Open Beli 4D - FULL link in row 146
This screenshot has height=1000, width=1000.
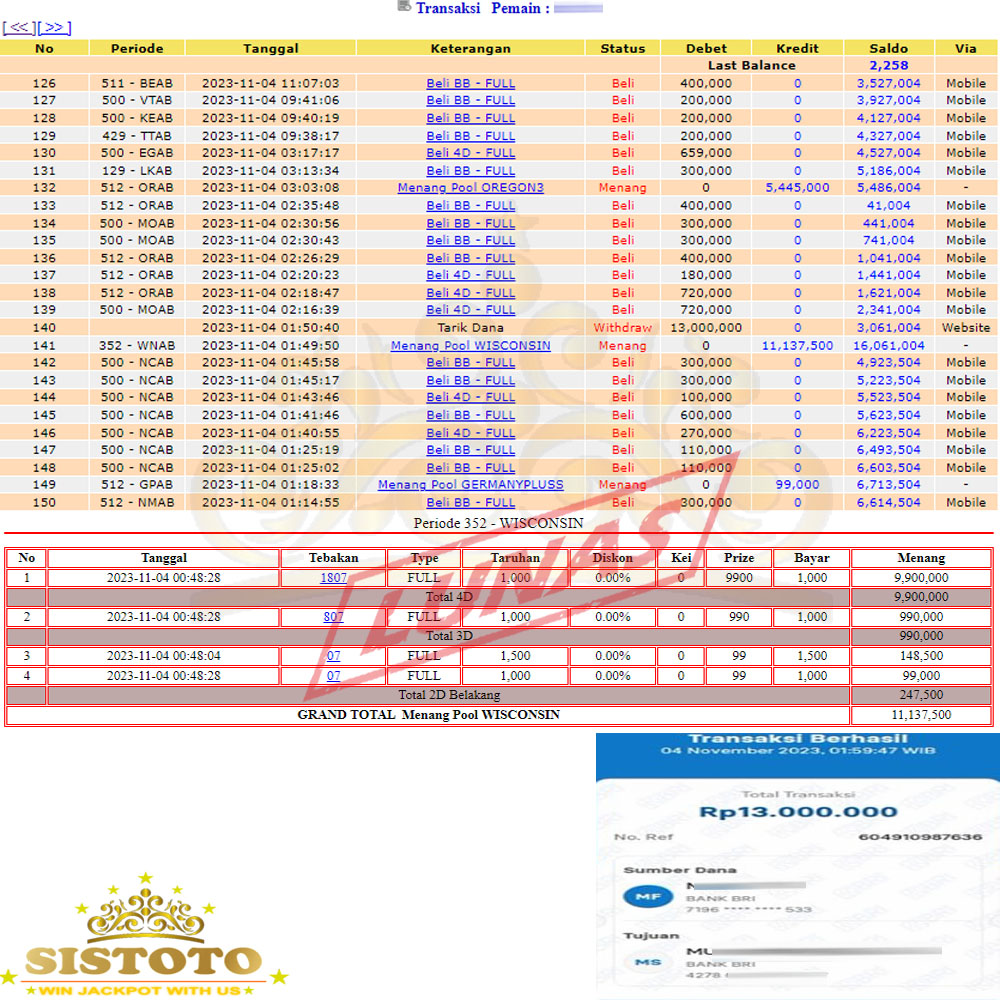point(470,433)
